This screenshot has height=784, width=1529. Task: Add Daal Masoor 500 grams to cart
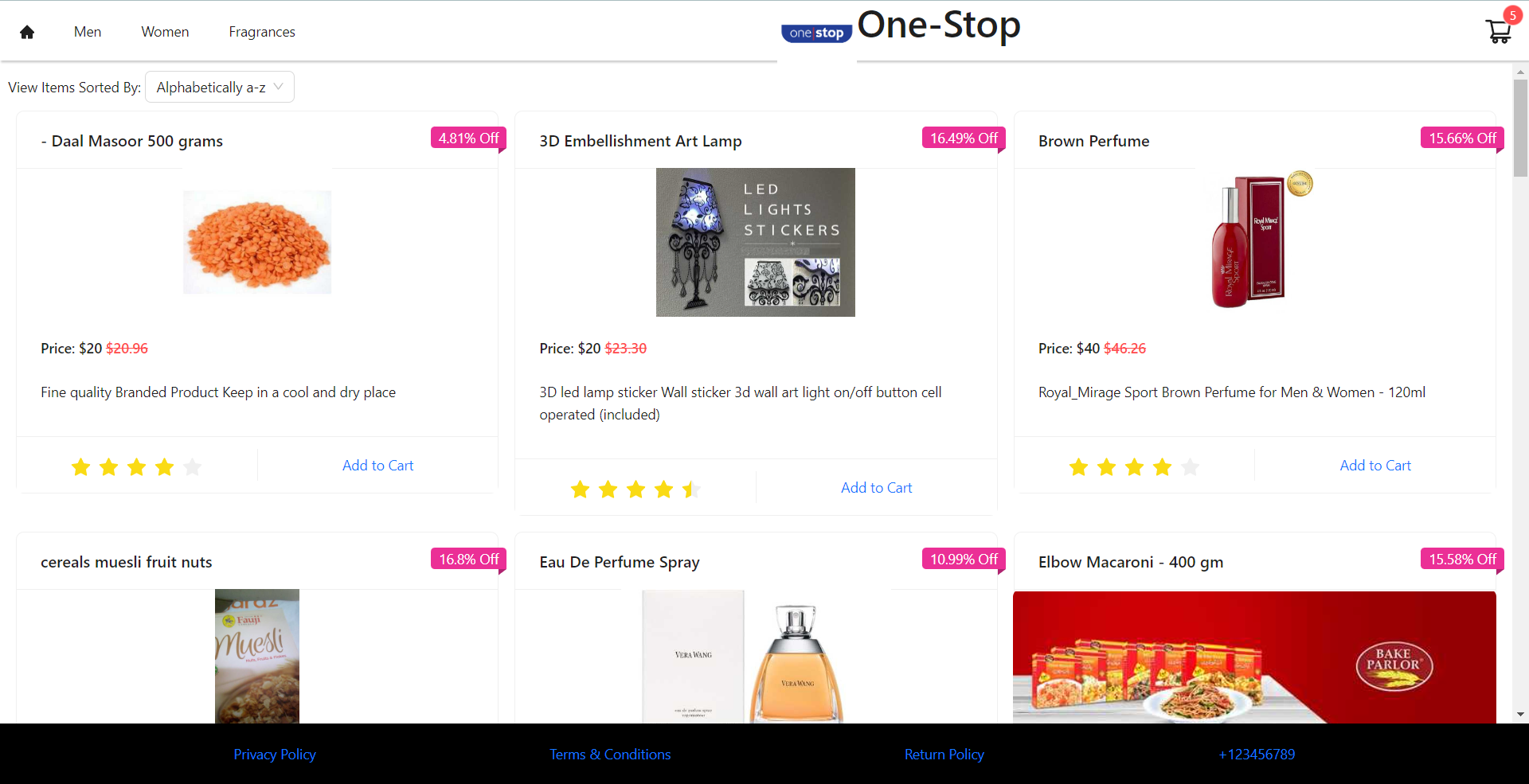377,466
